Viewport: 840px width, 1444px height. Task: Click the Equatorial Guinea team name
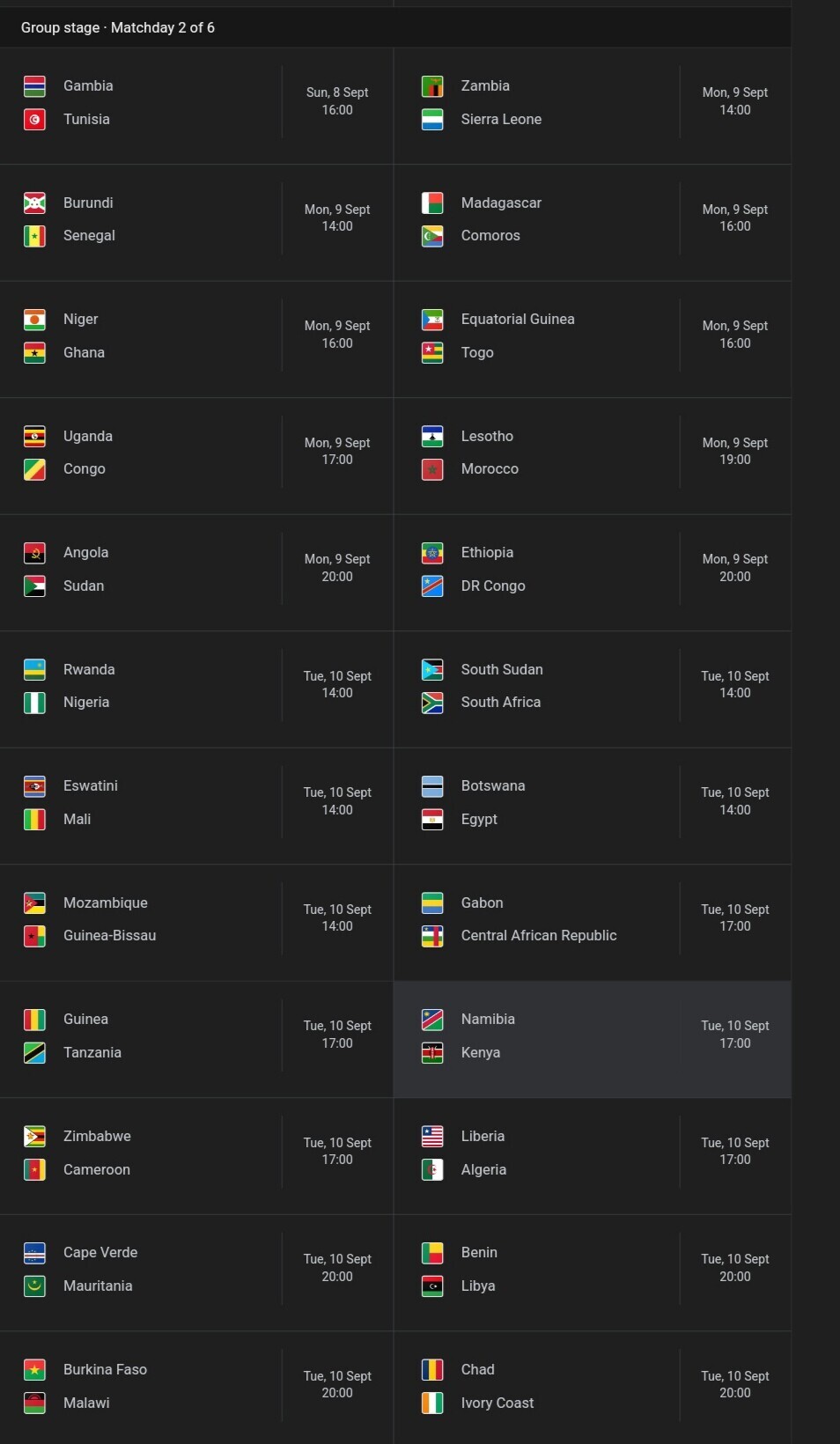point(518,320)
